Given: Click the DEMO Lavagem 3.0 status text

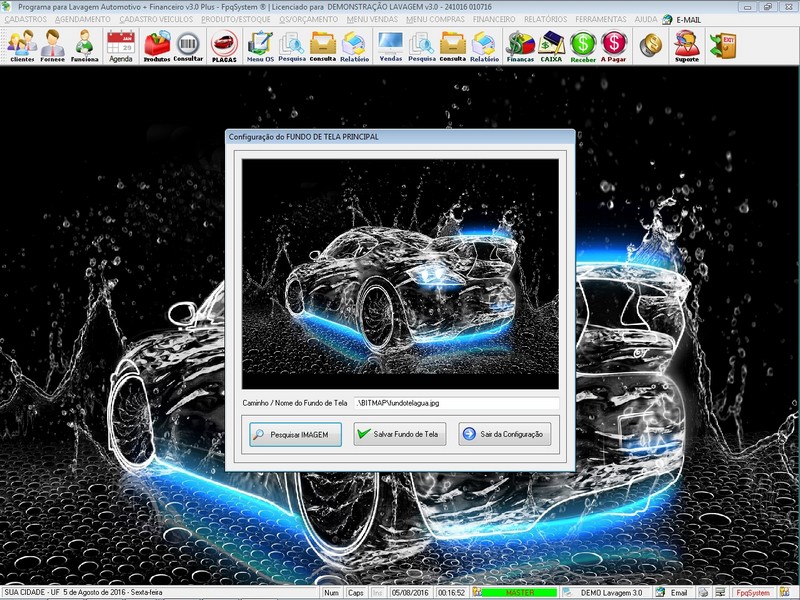Looking at the screenshot, I should pyautogui.click(x=611, y=593).
